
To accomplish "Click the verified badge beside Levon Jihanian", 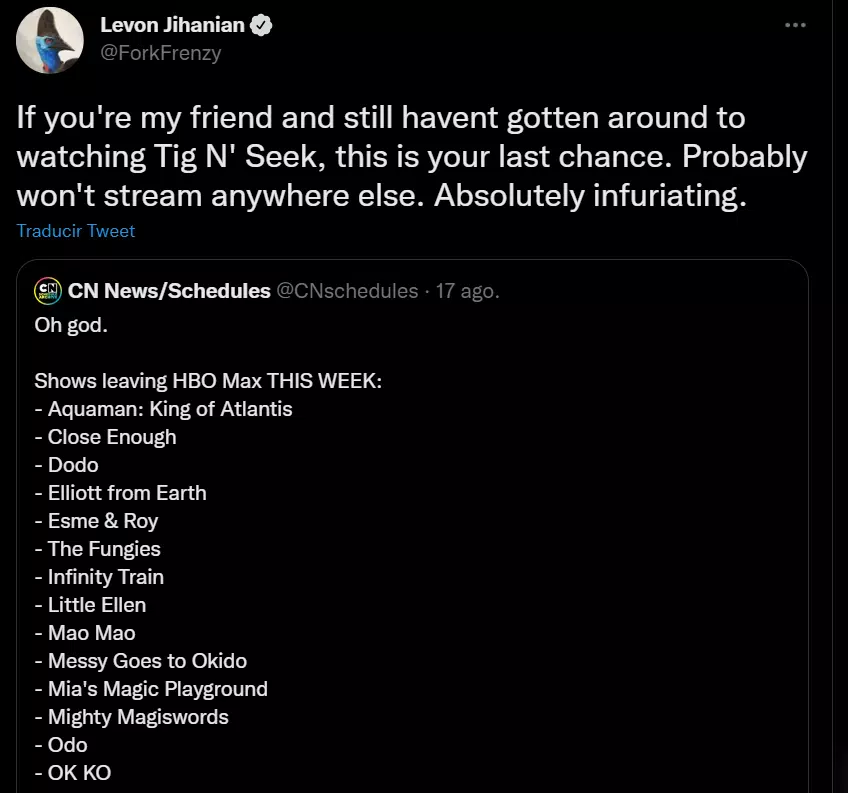I will tap(261, 27).
